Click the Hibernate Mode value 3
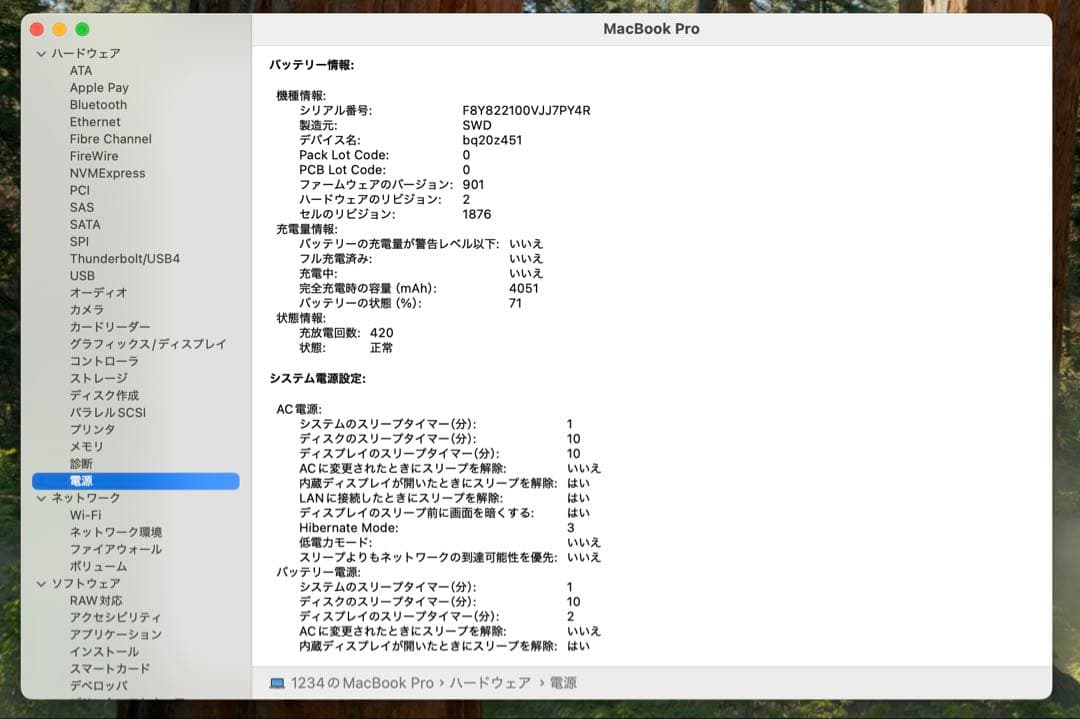 pos(570,528)
